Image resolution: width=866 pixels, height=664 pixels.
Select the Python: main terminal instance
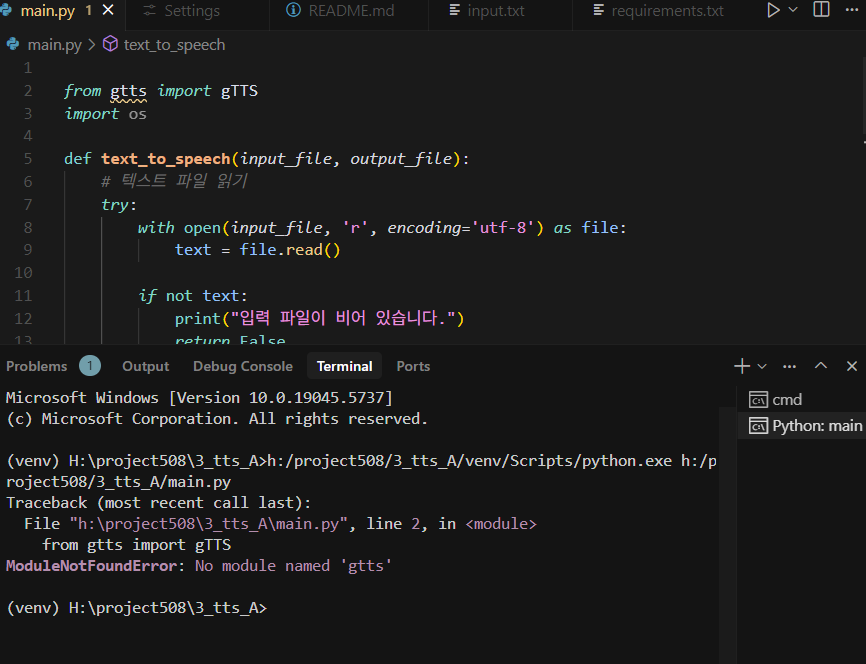point(802,426)
